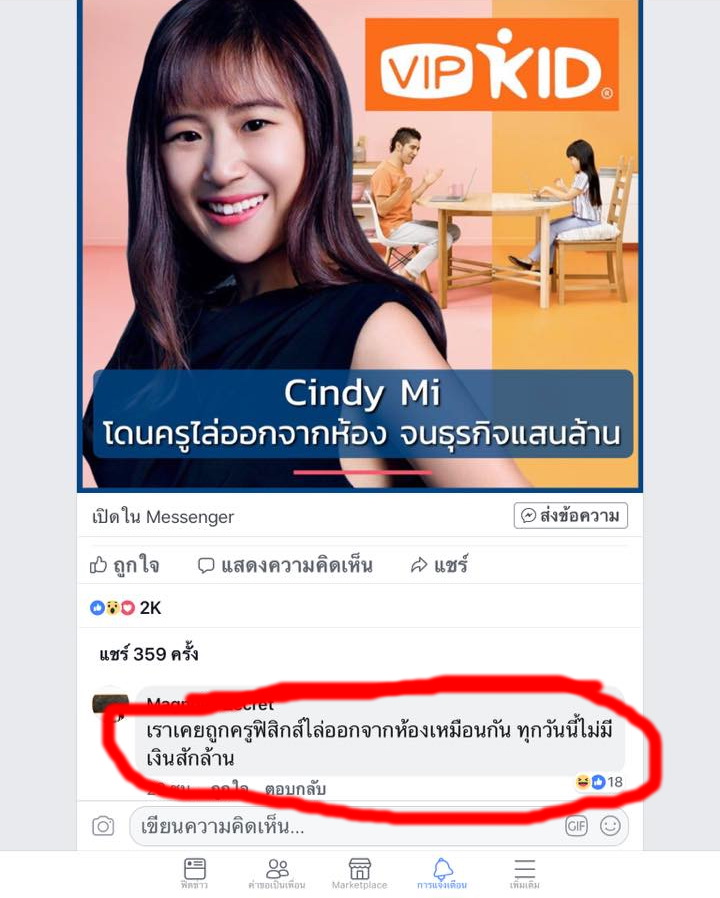The image size is (720, 898).
Task: Open GIF picker in comment field
Action: pos(576,826)
